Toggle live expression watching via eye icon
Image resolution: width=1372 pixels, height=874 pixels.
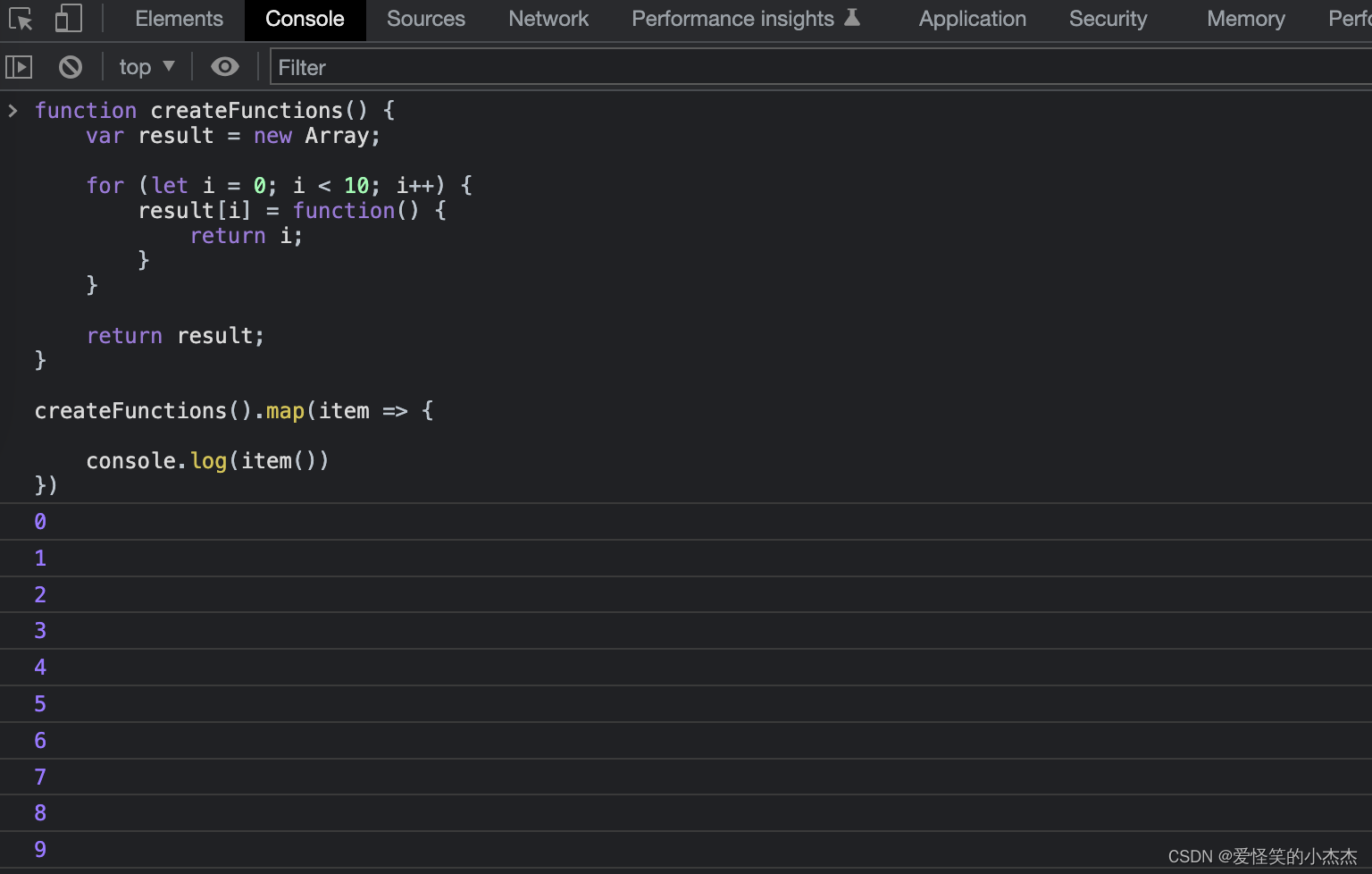point(224,66)
